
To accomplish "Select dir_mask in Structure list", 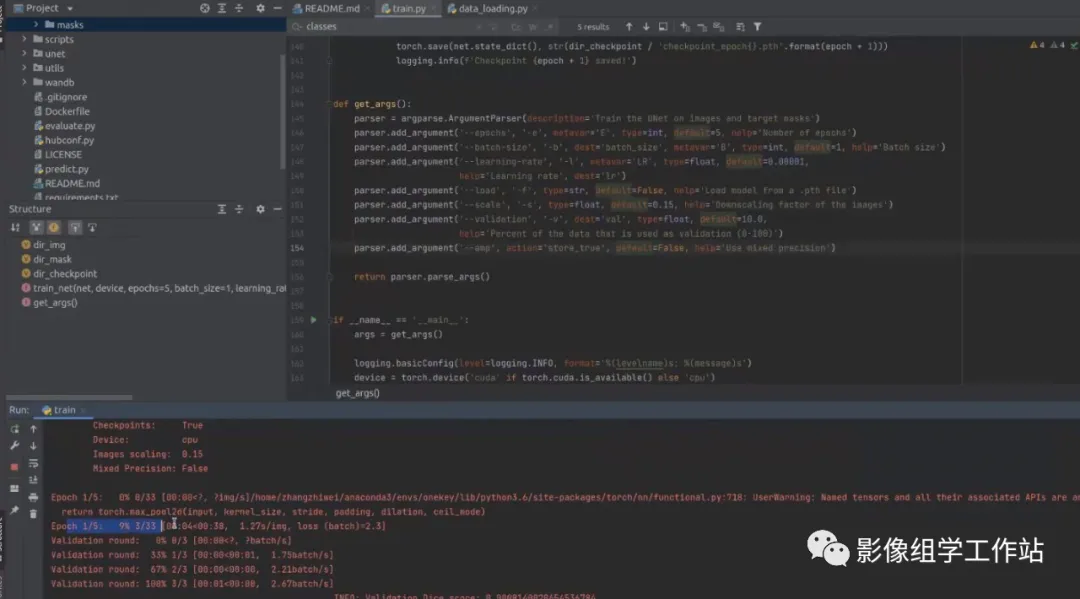I will tap(46, 260).
